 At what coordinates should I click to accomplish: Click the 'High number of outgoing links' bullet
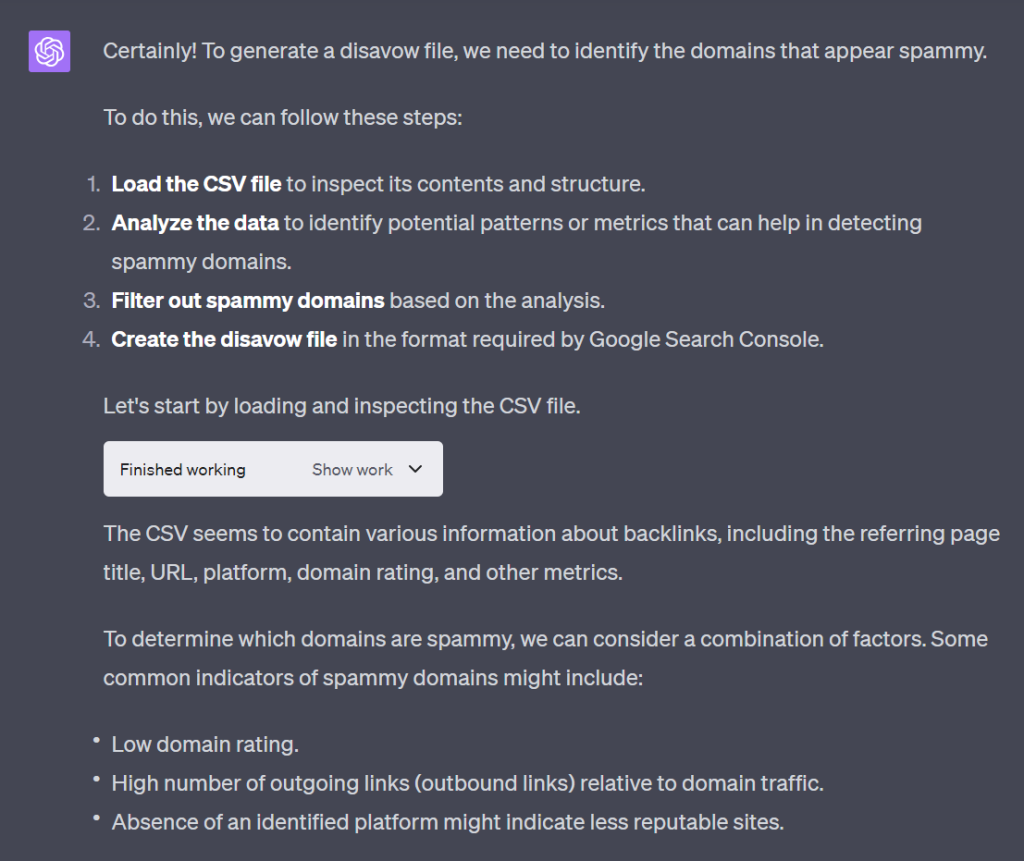coord(468,783)
